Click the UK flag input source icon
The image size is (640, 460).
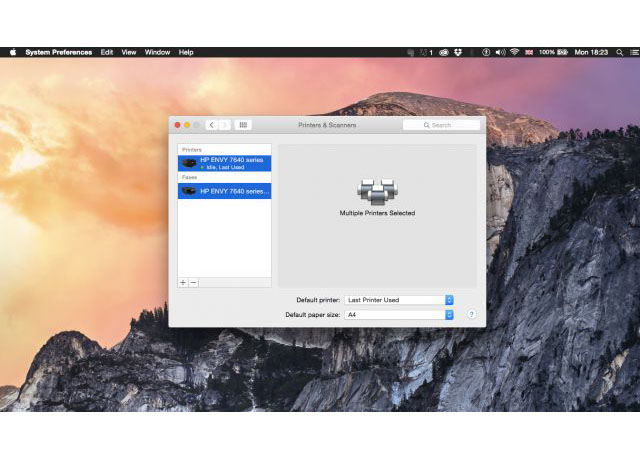tap(529, 52)
